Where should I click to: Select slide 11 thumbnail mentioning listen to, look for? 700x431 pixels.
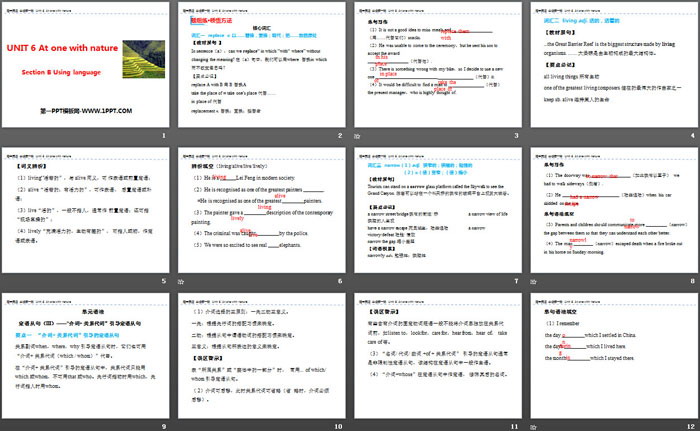coord(438,356)
